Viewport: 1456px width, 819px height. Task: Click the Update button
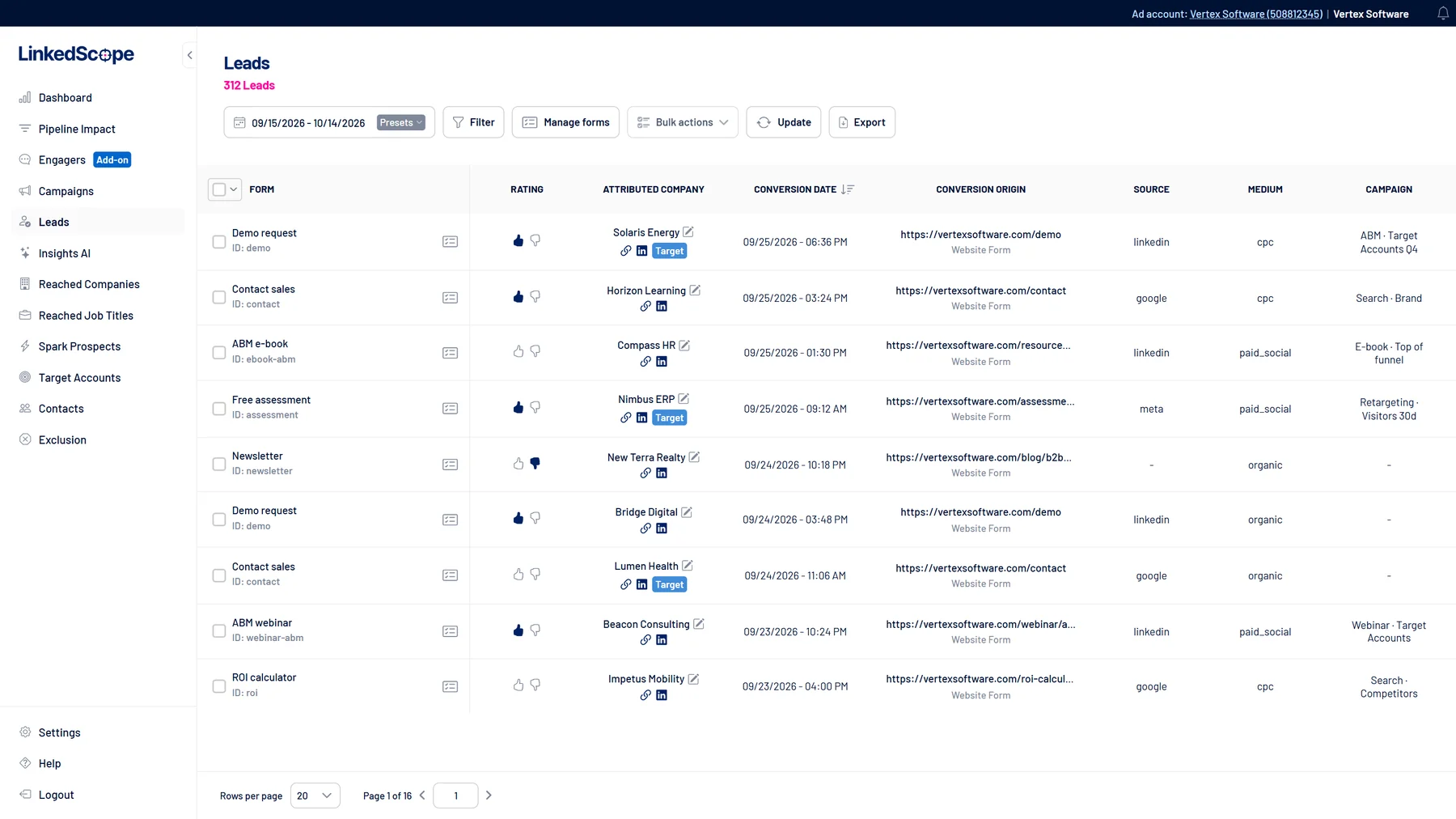[784, 122]
